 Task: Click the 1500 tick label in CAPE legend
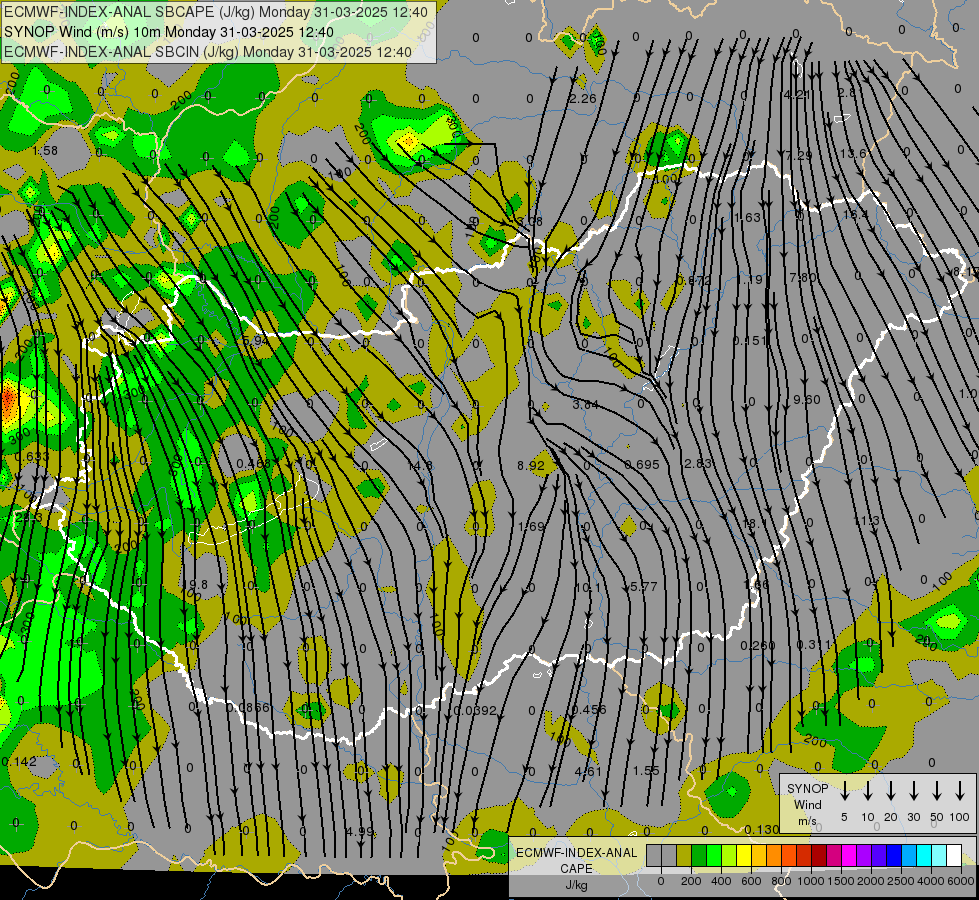[840, 881]
